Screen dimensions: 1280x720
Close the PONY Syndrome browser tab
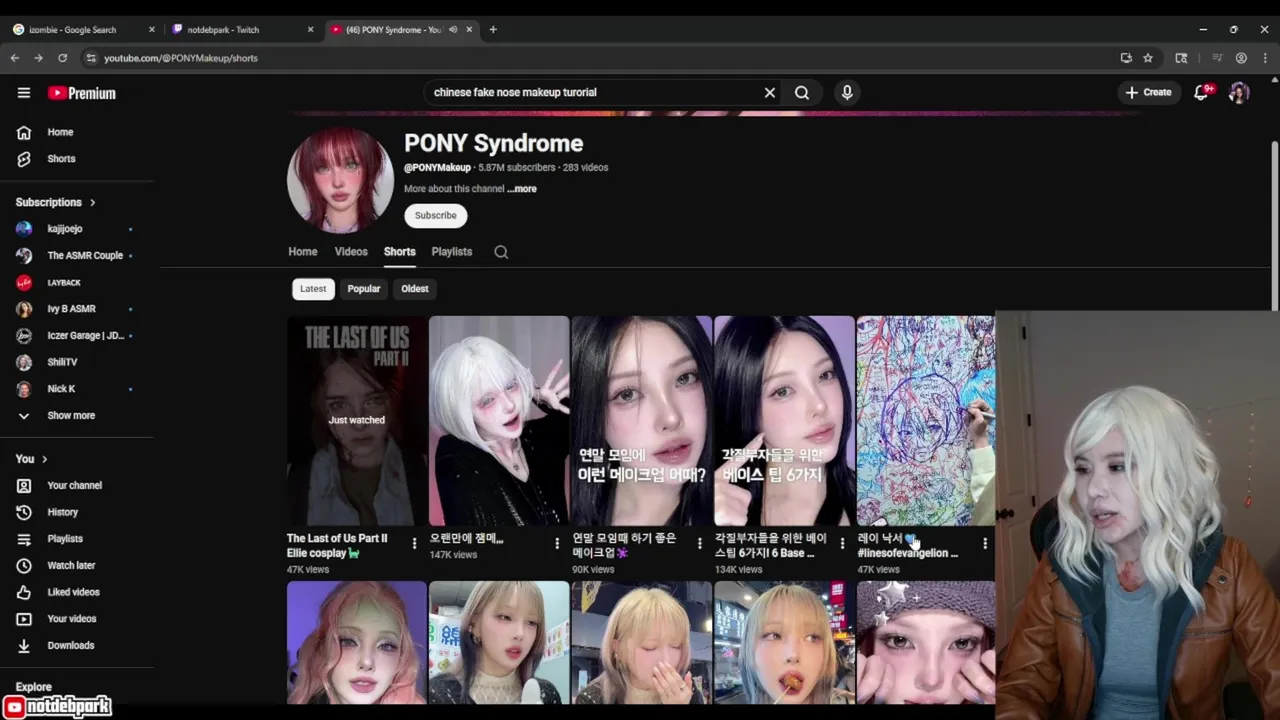[x=469, y=29]
